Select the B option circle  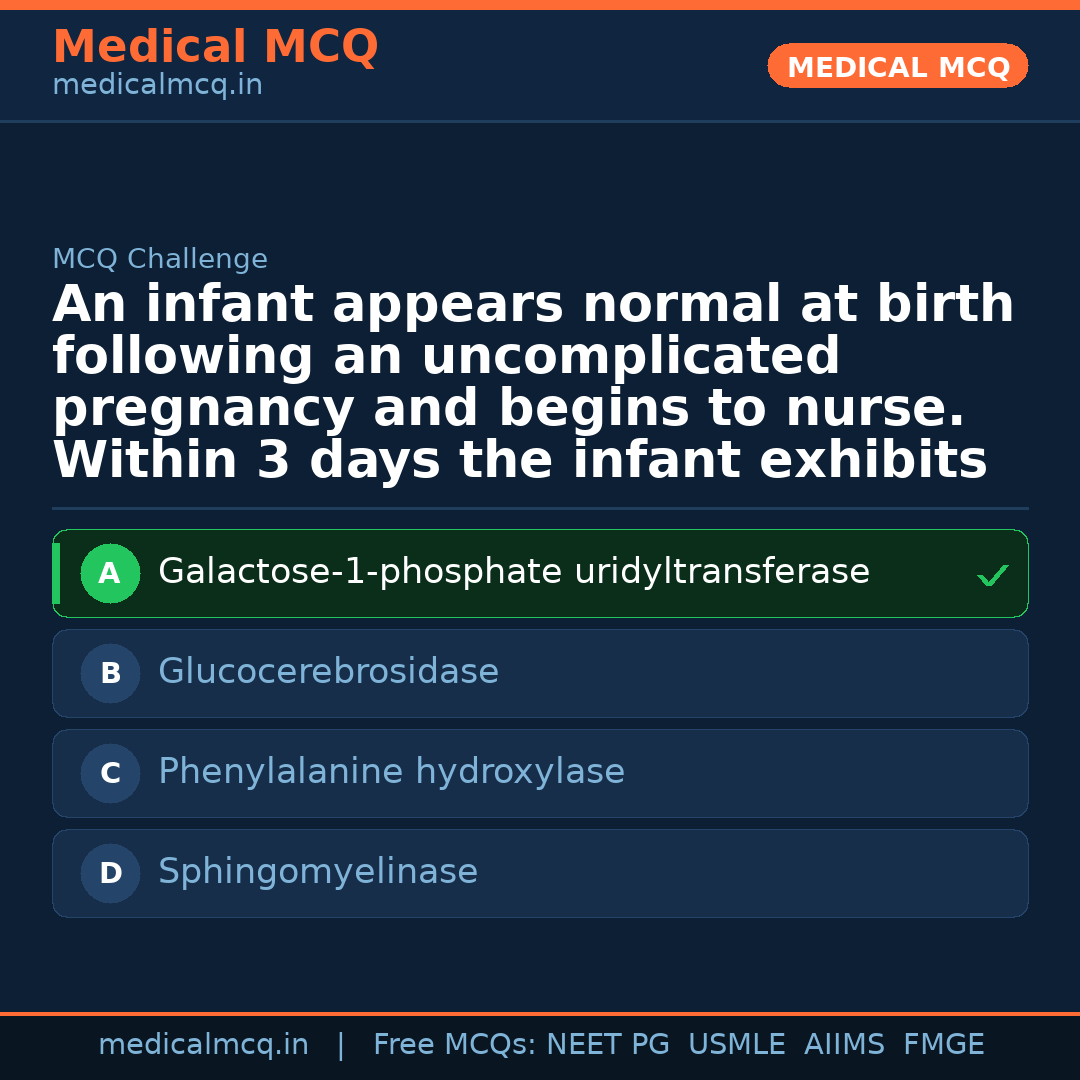coord(110,673)
